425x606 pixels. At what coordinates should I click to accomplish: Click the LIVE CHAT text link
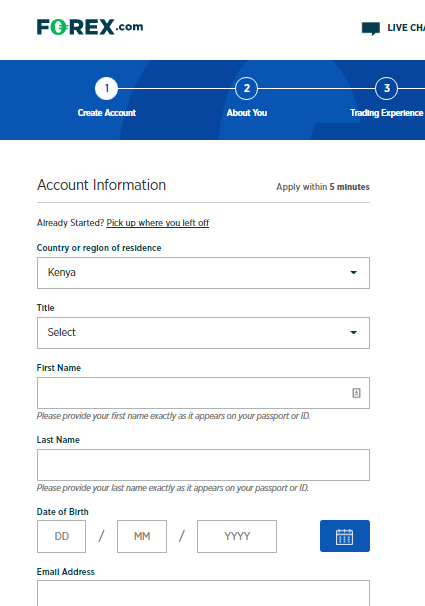[406, 28]
